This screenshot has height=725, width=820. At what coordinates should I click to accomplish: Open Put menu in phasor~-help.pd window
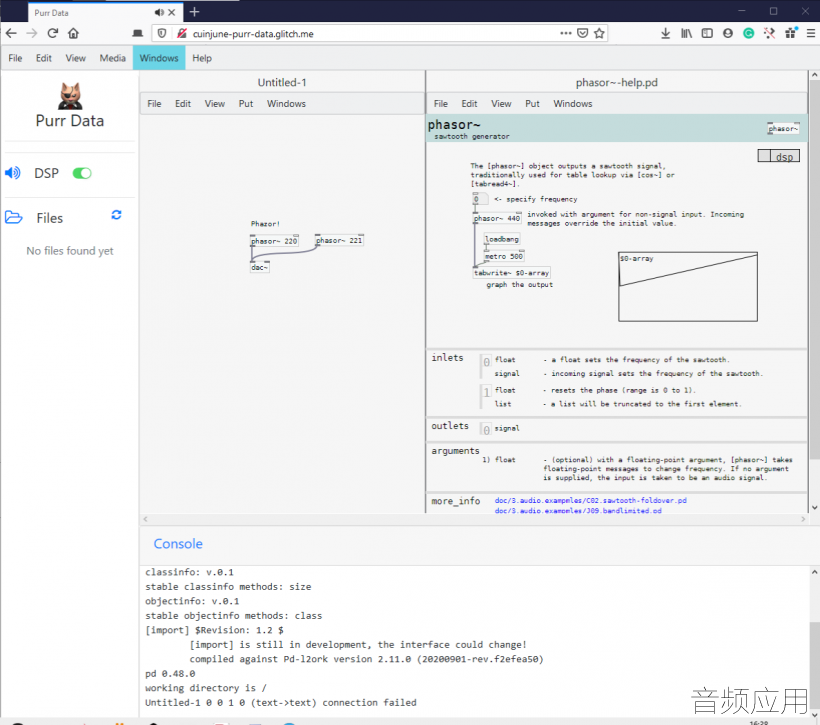click(x=532, y=104)
